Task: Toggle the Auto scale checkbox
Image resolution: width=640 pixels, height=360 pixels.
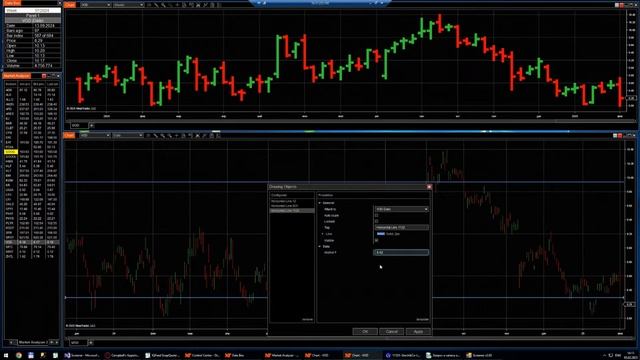Action: tap(376, 215)
